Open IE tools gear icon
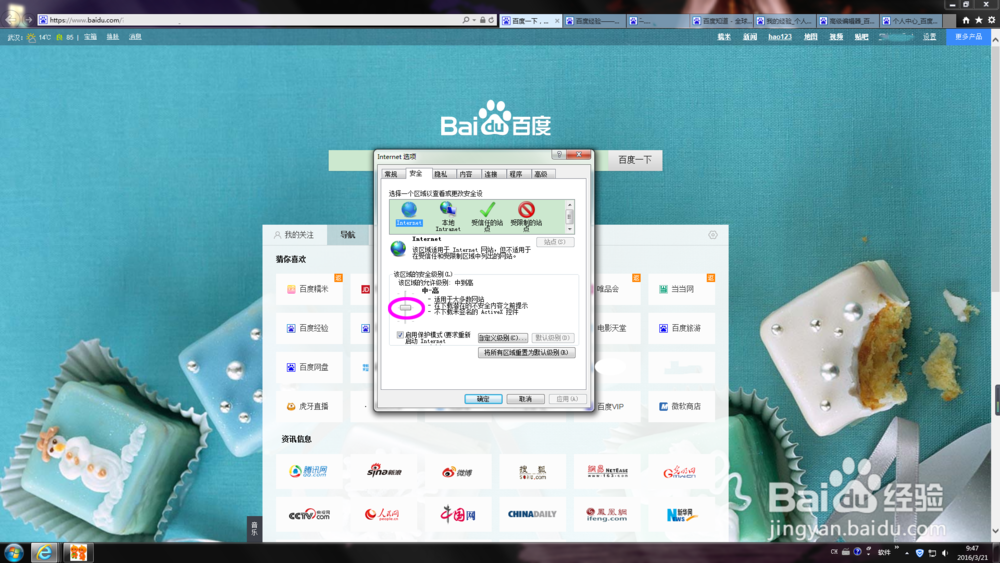This screenshot has height=563, width=1000. [x=991, y=20]
